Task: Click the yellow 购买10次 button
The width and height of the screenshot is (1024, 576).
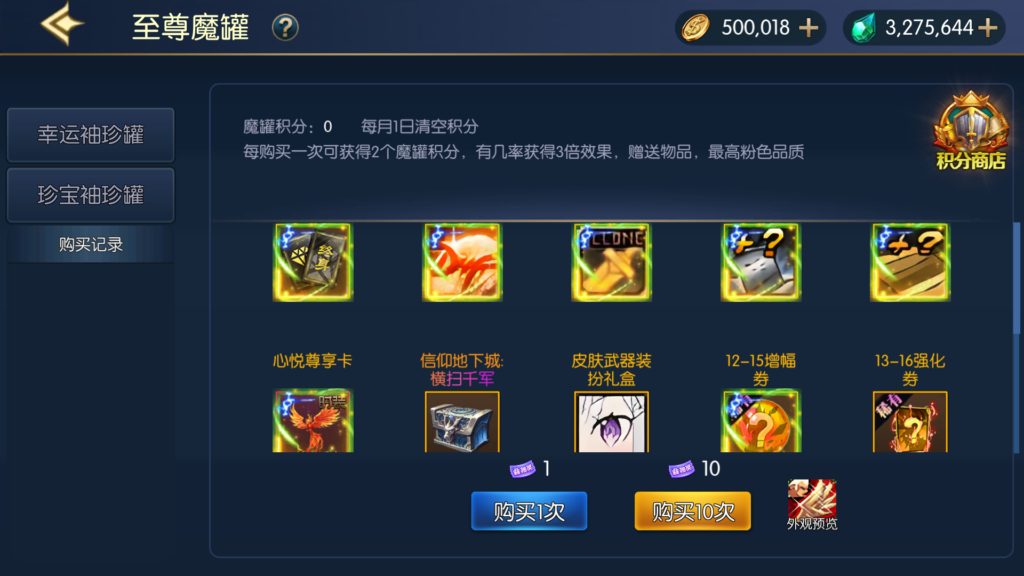Action: point(692,511)
